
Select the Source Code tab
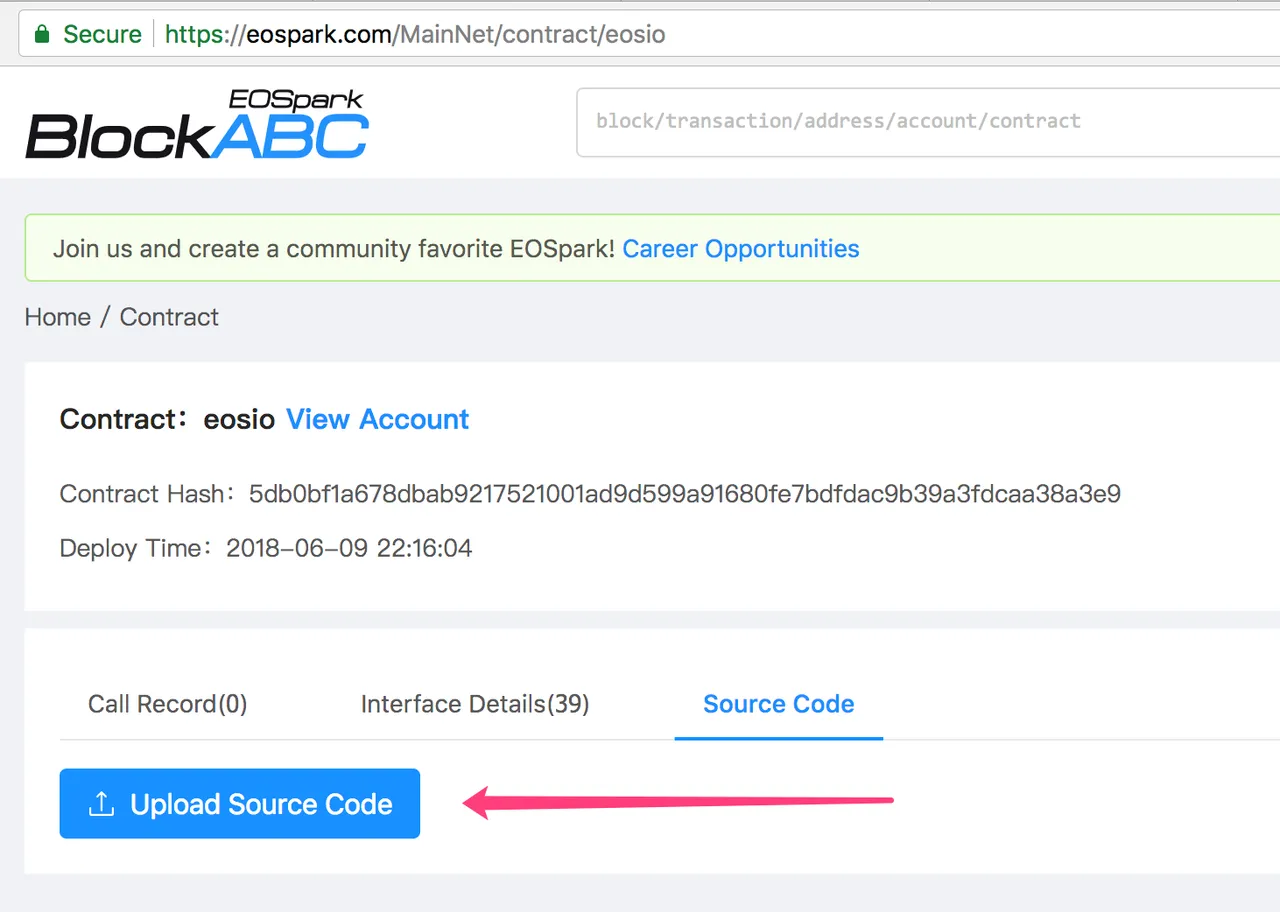click(x=779, y=704)
